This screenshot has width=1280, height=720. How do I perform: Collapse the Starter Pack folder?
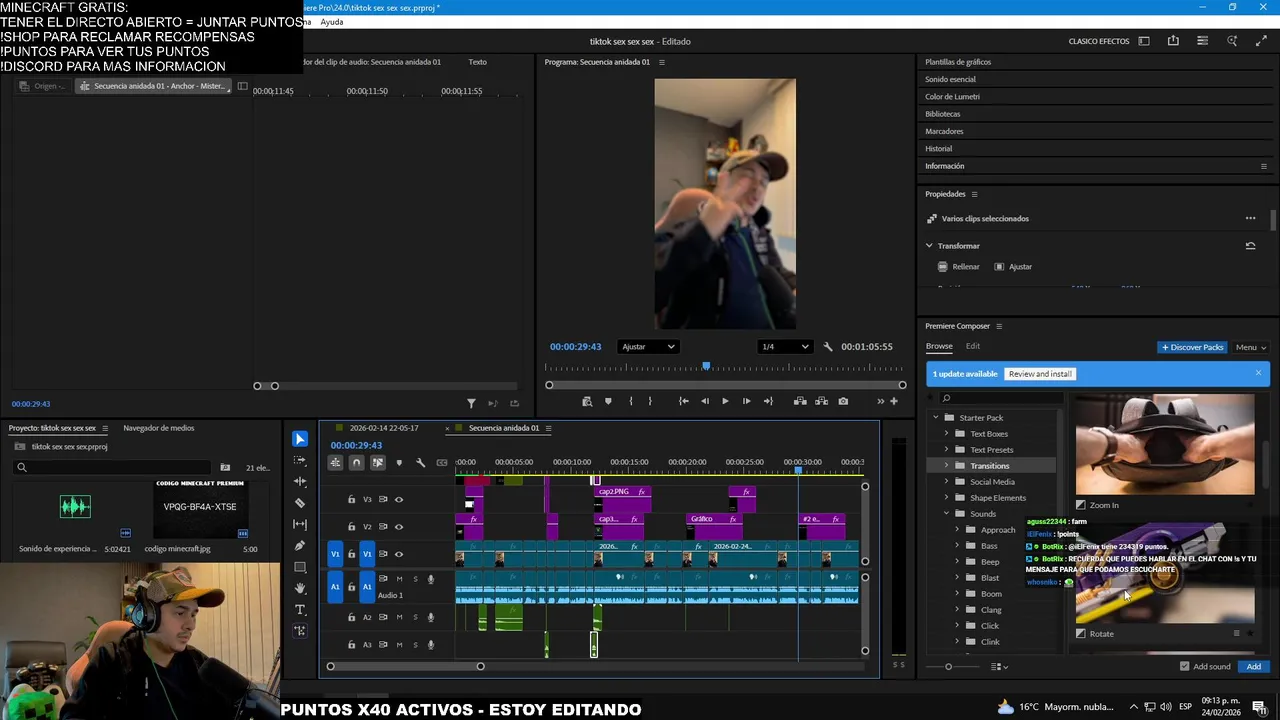click(x=936, y=418)
